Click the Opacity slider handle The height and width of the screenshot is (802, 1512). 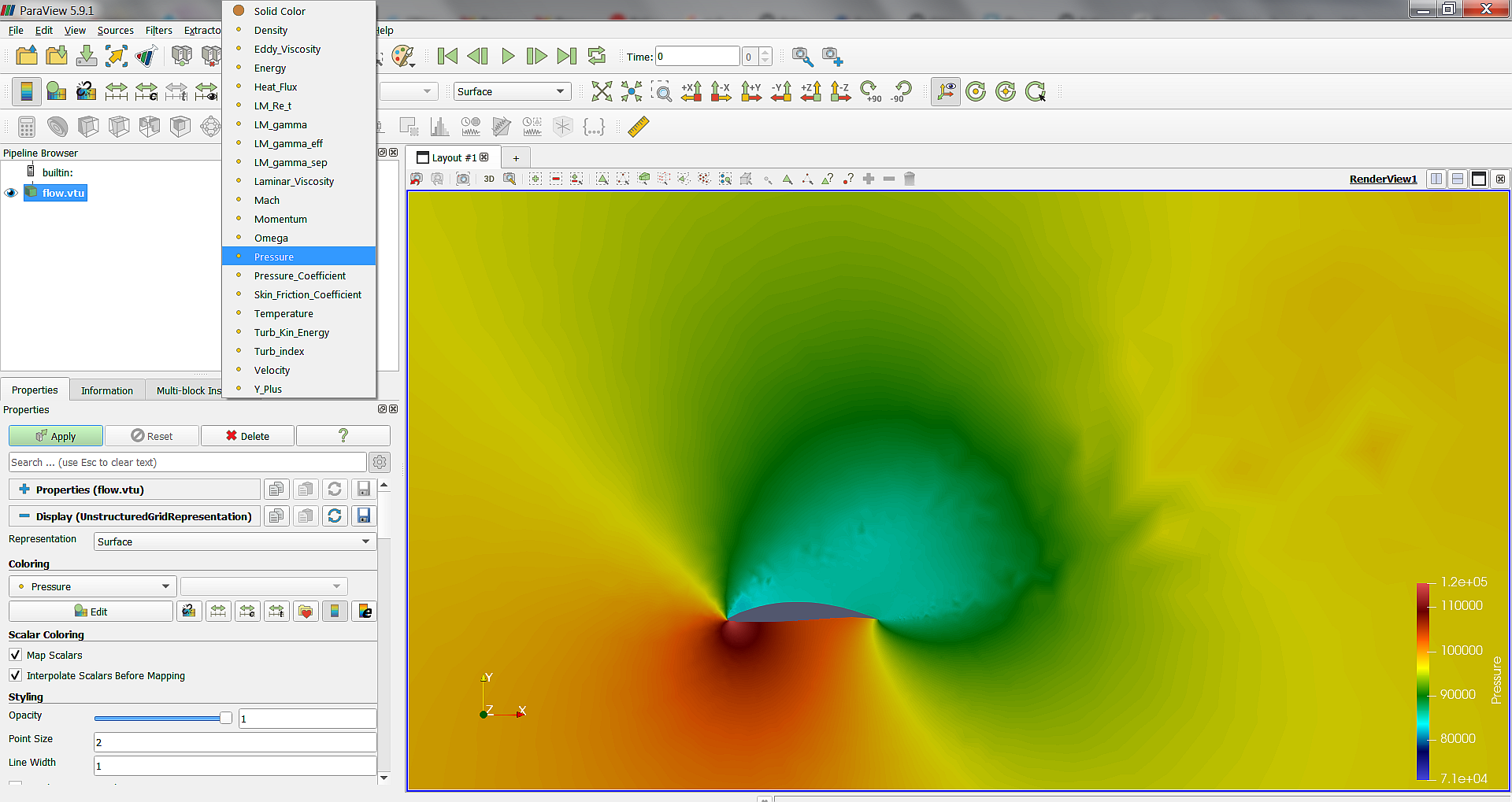[226, 718]
